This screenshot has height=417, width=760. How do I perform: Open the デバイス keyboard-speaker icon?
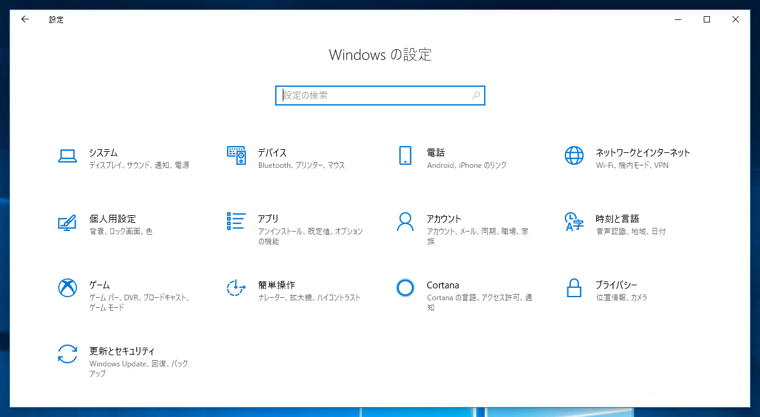[x=237, y=156]
